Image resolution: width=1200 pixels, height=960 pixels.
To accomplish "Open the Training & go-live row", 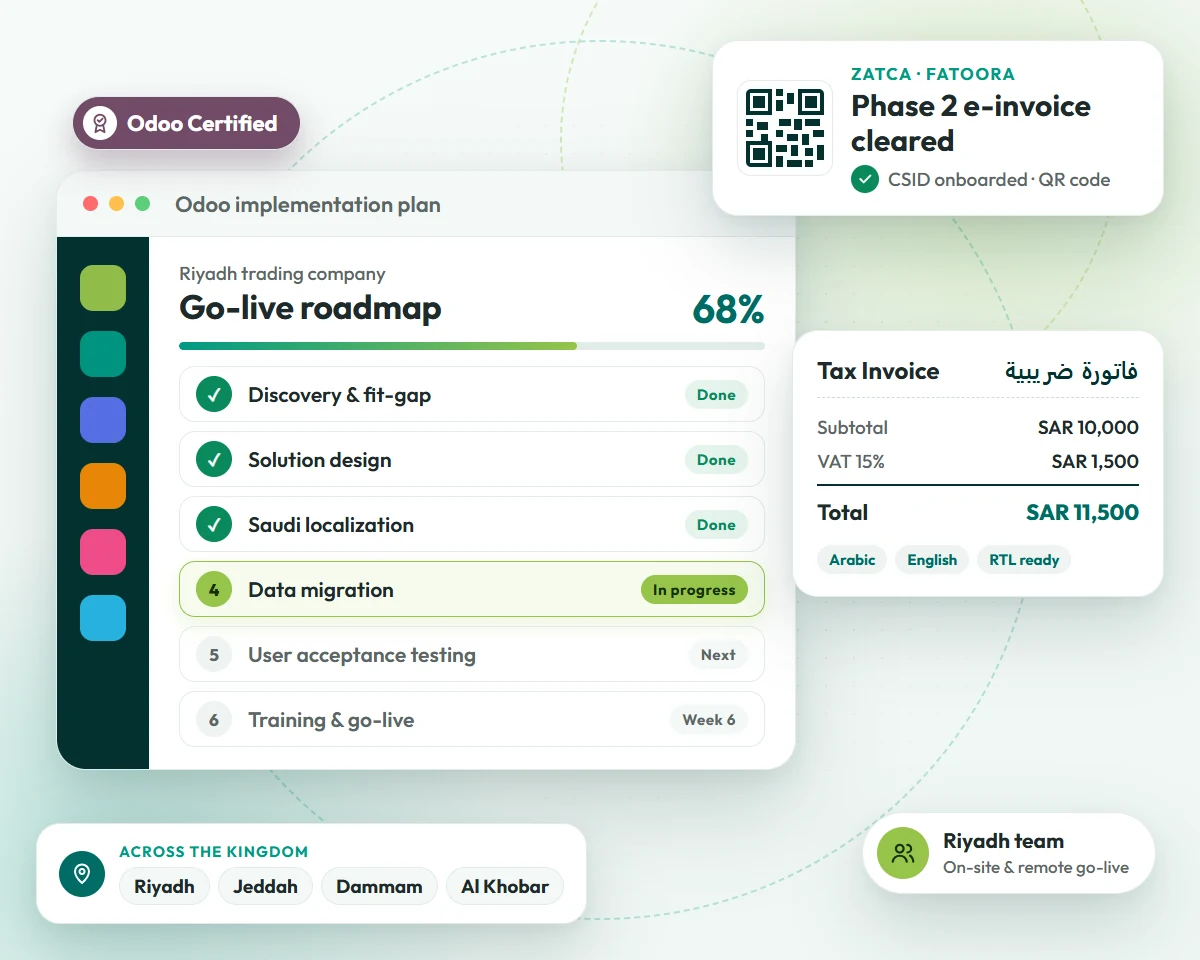I will coord(472,720).
